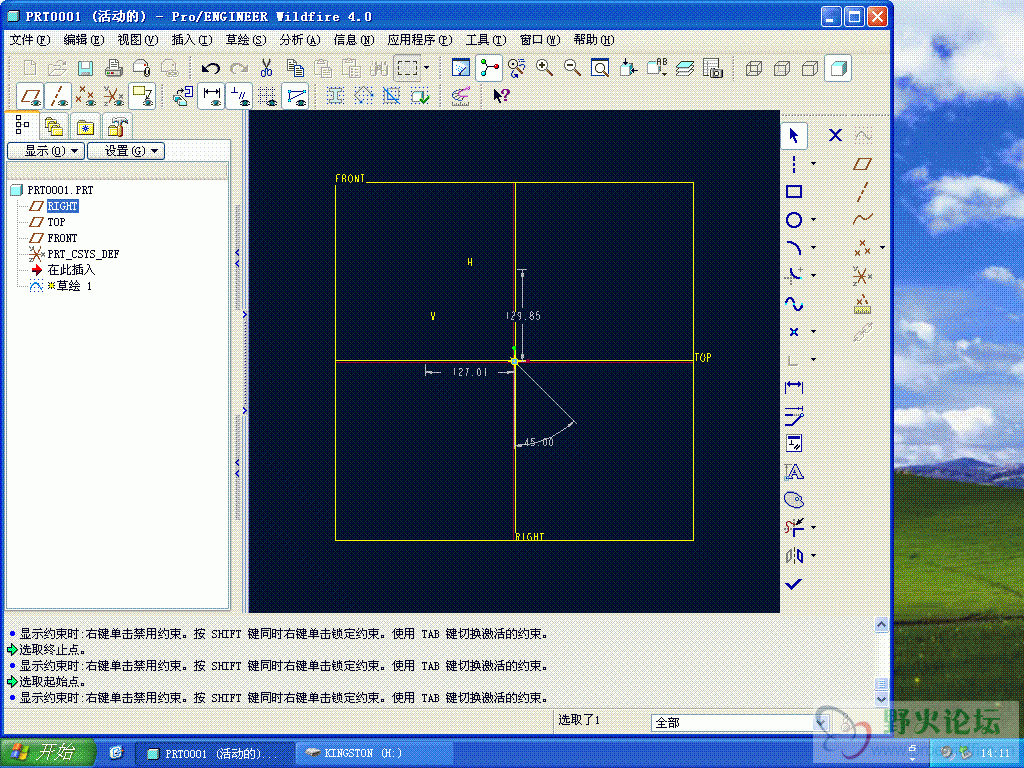Click the 开始 Start button
1024x768 pixels.
tap(46, 753)
